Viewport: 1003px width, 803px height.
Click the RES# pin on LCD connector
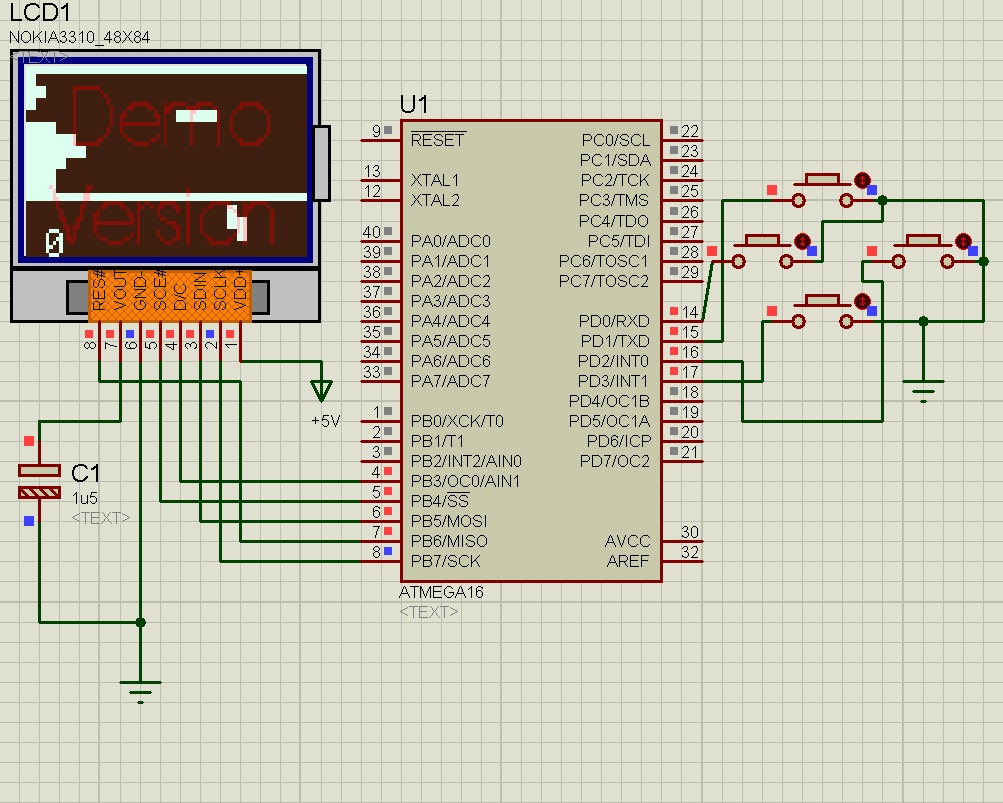tap(99, 291)
